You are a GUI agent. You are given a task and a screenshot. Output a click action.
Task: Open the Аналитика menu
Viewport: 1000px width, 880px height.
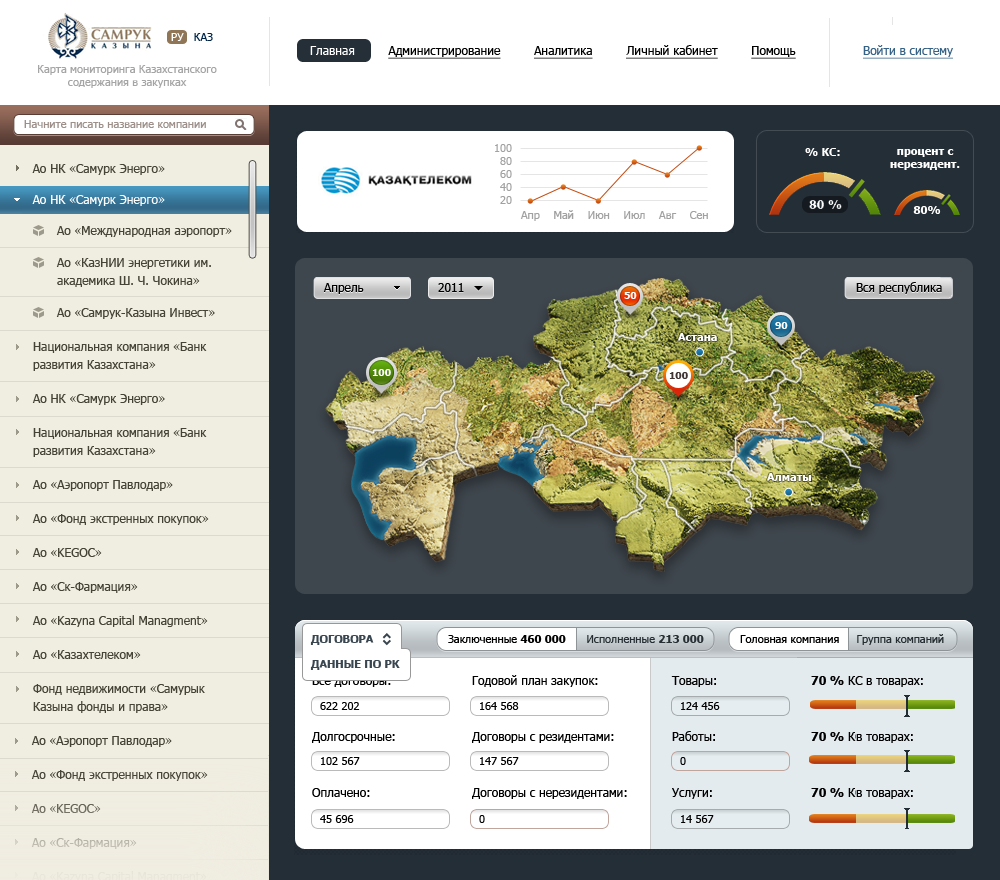562,51
